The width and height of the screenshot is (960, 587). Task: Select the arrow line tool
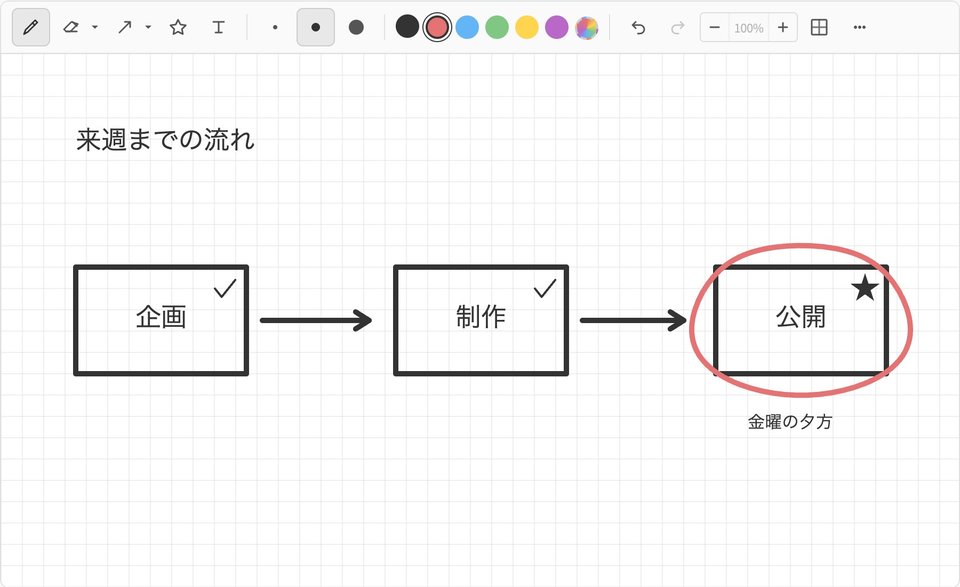click(125, 28)
